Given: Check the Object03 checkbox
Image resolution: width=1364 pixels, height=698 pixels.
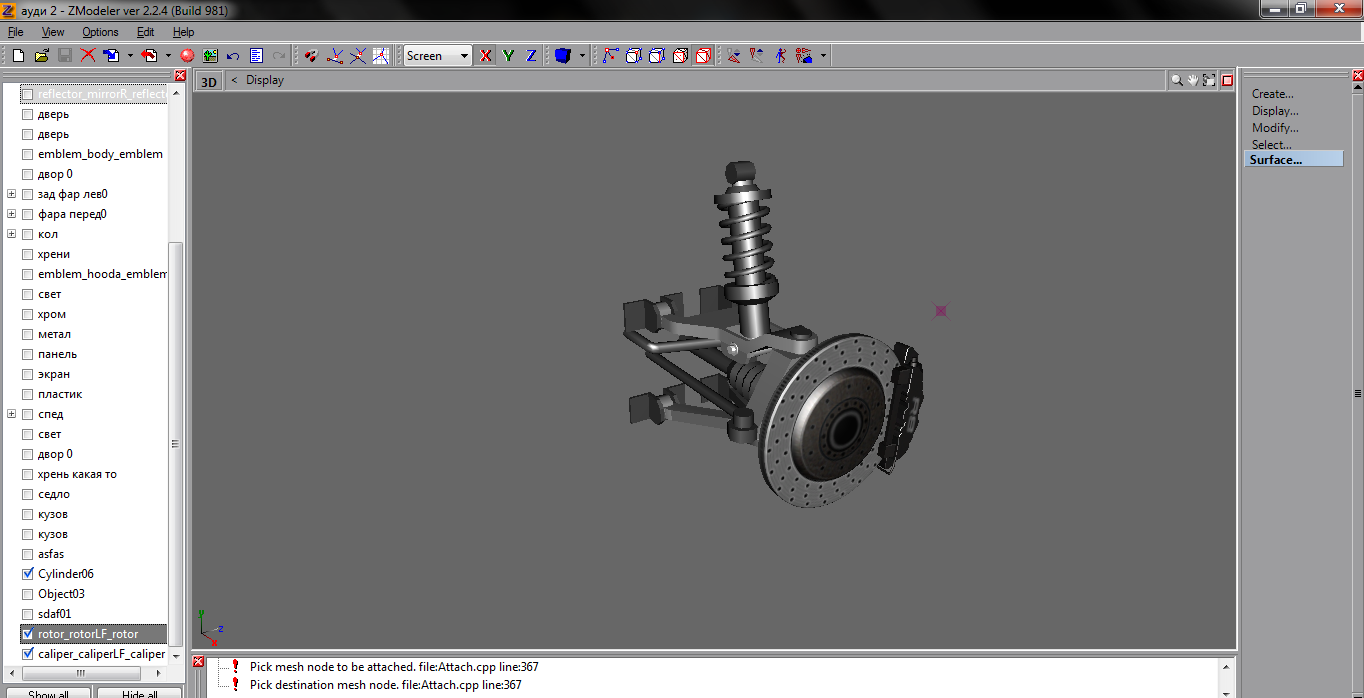Looking at the screenshot, I should tap(28, 594).
